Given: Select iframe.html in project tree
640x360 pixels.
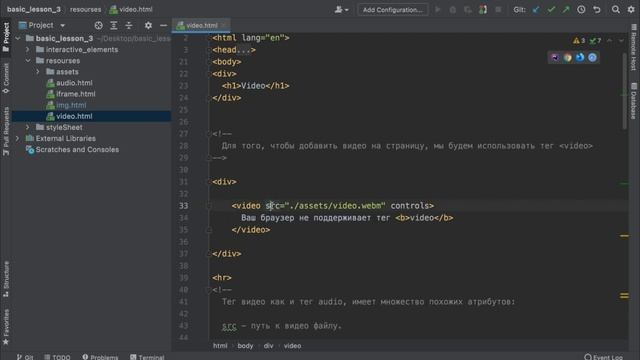Looking at the screenshot, I should [x=76, y=94].
